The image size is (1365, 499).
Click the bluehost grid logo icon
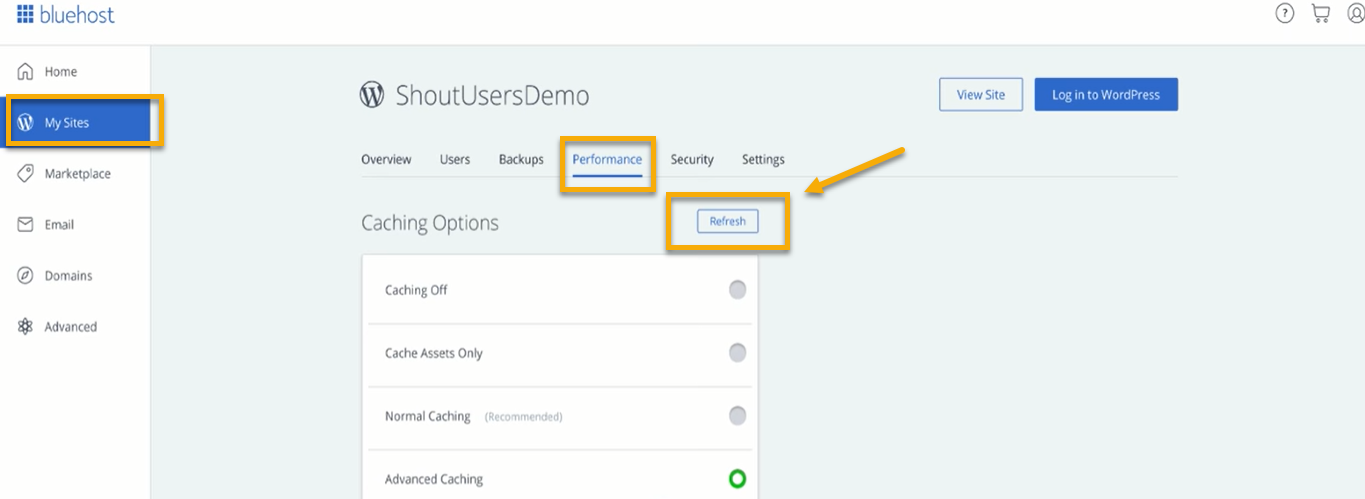25,14
